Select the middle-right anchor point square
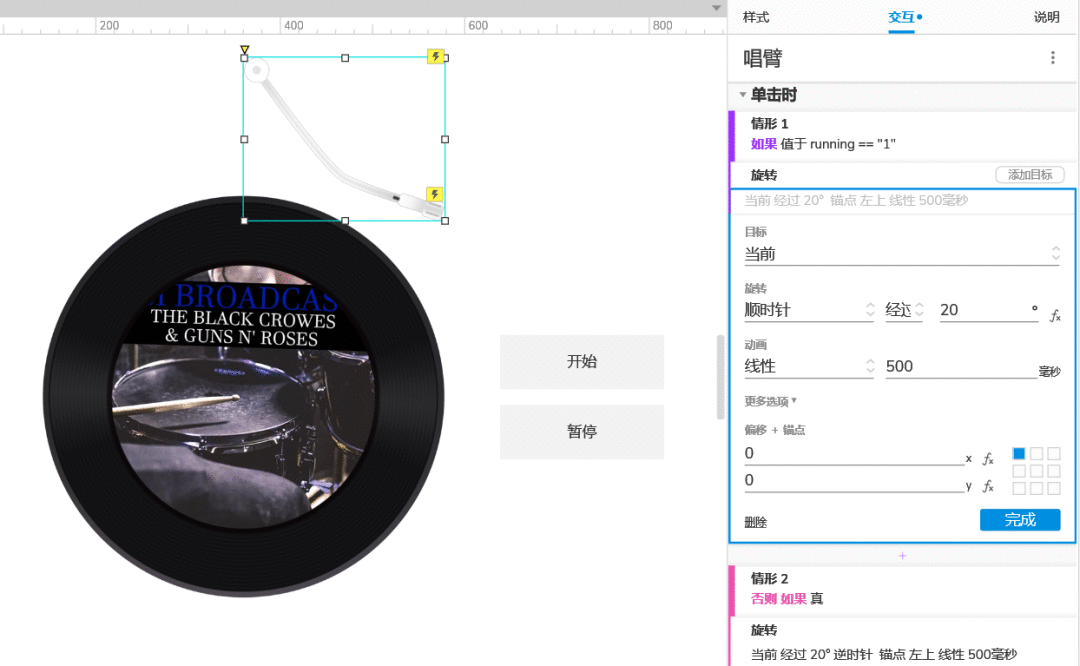Viewport: 1080px width, 666px height. coord(1054,471)
